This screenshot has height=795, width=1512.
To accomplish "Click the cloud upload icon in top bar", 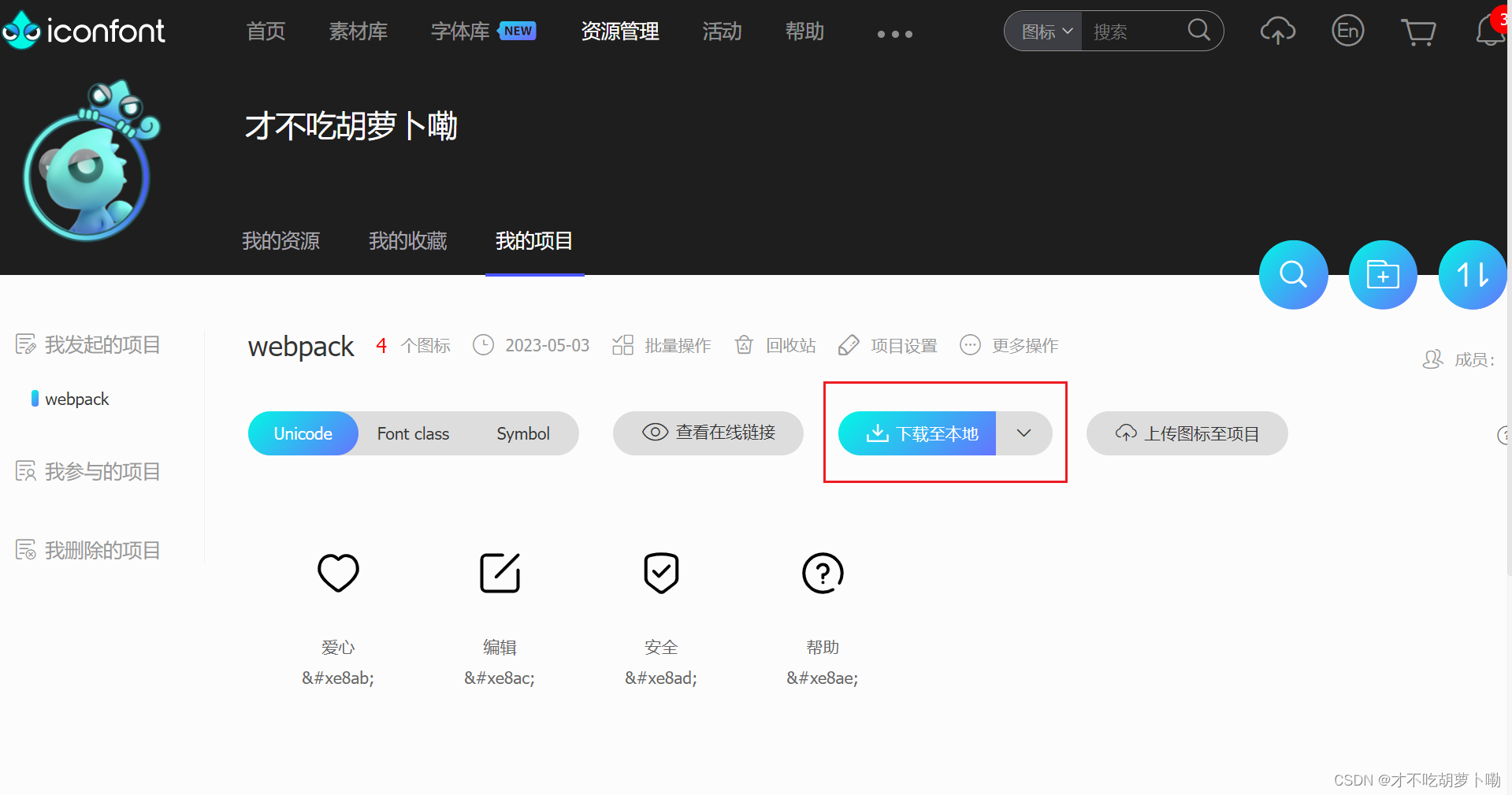I will tap(1278, 30).
